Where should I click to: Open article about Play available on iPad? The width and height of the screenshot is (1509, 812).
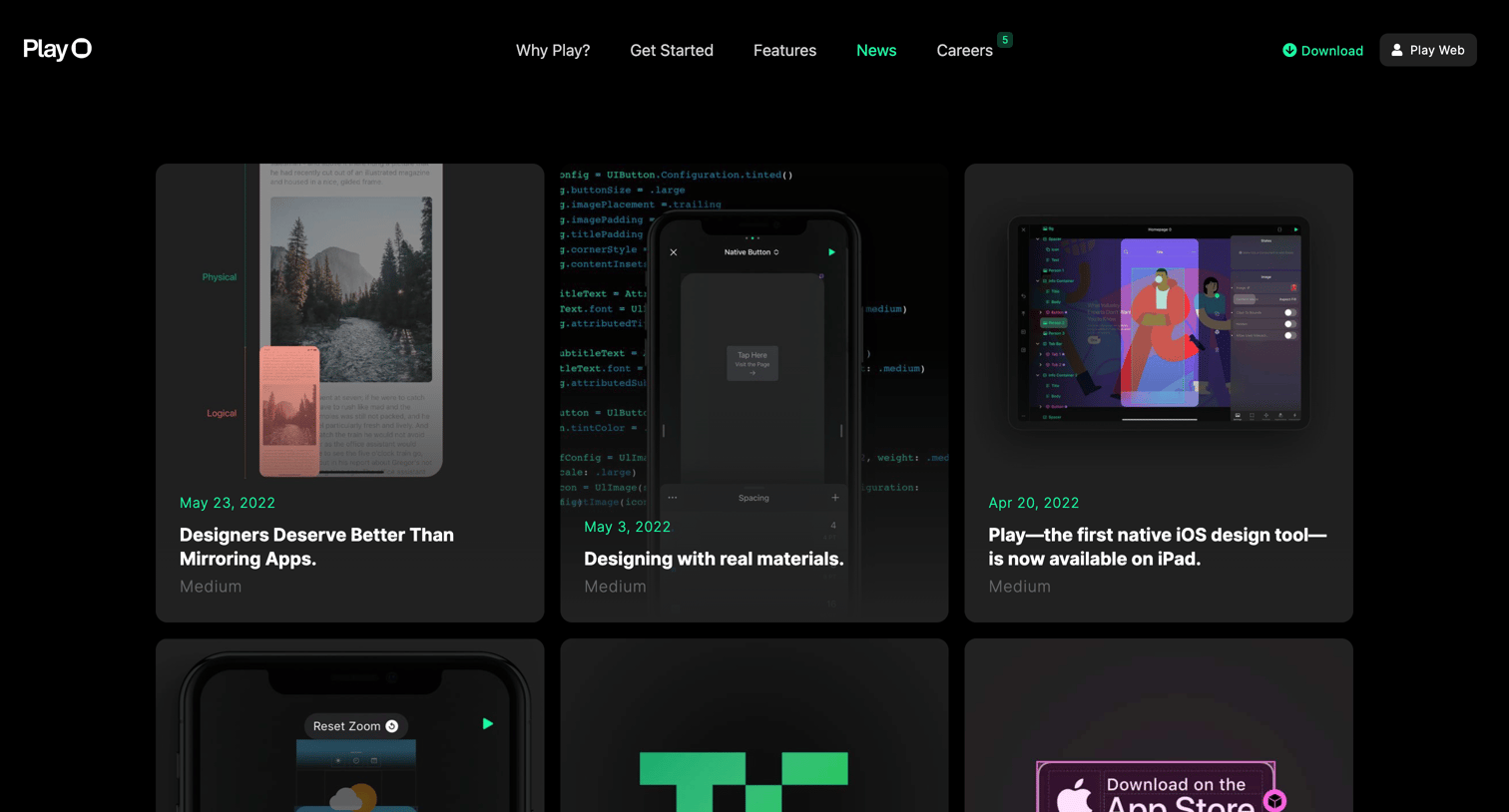1158,547
